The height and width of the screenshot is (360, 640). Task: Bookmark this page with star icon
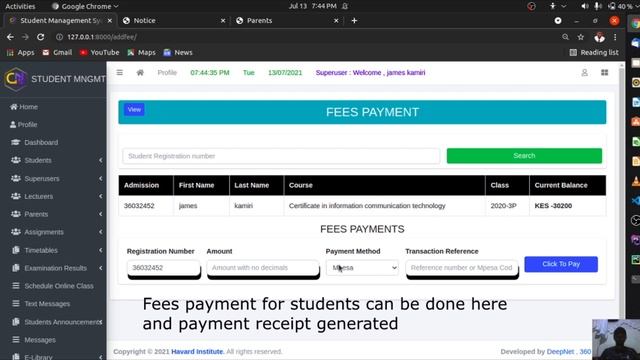click(581, 37)
